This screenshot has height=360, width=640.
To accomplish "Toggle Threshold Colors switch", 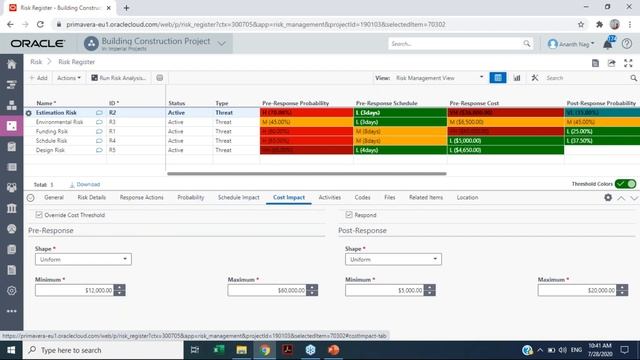I will 625,184.
